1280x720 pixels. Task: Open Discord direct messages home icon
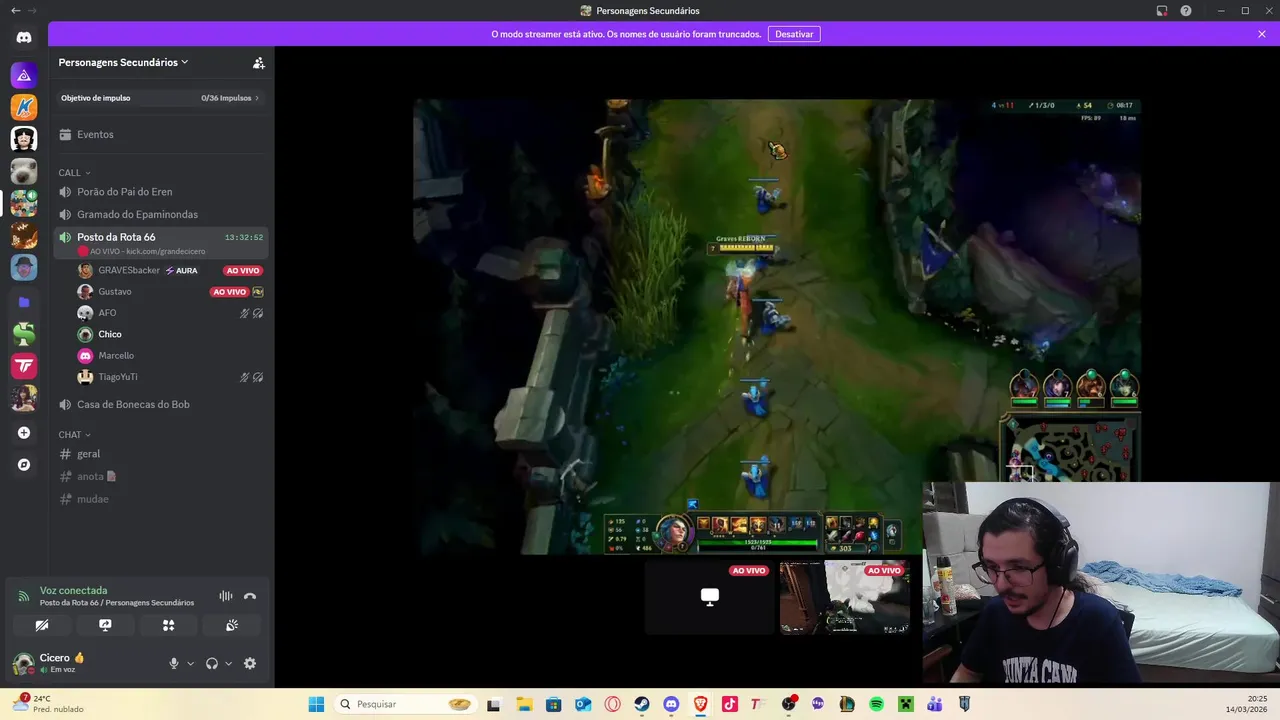[x=24, y=38]
